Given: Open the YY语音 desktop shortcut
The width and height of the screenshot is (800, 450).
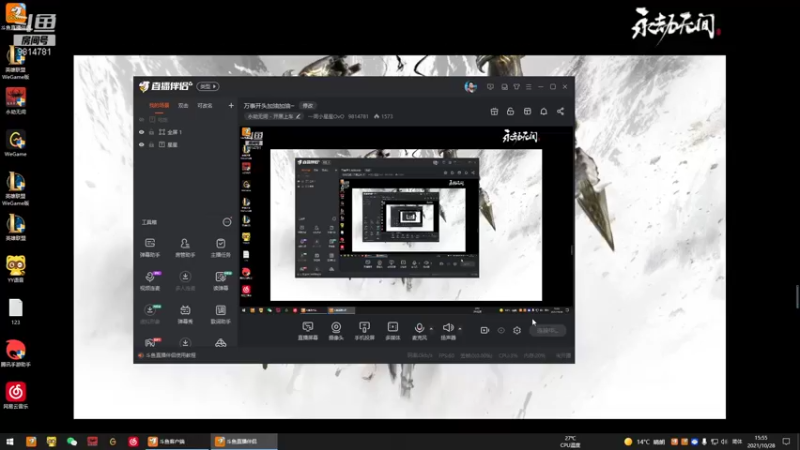Looking at the screenshot, I should click(x=16, y=268).
